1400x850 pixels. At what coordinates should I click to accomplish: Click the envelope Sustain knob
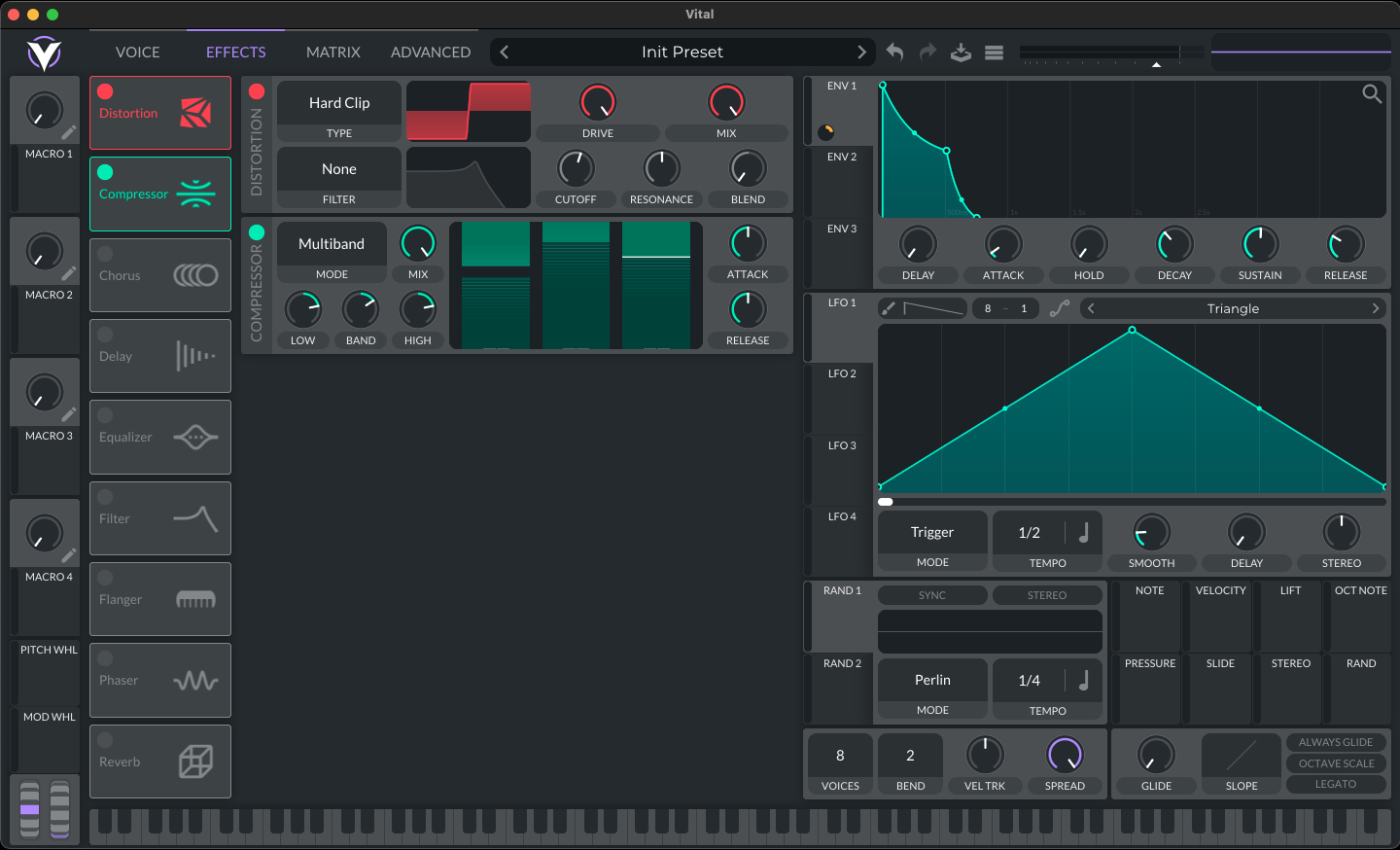[1260, 244]
